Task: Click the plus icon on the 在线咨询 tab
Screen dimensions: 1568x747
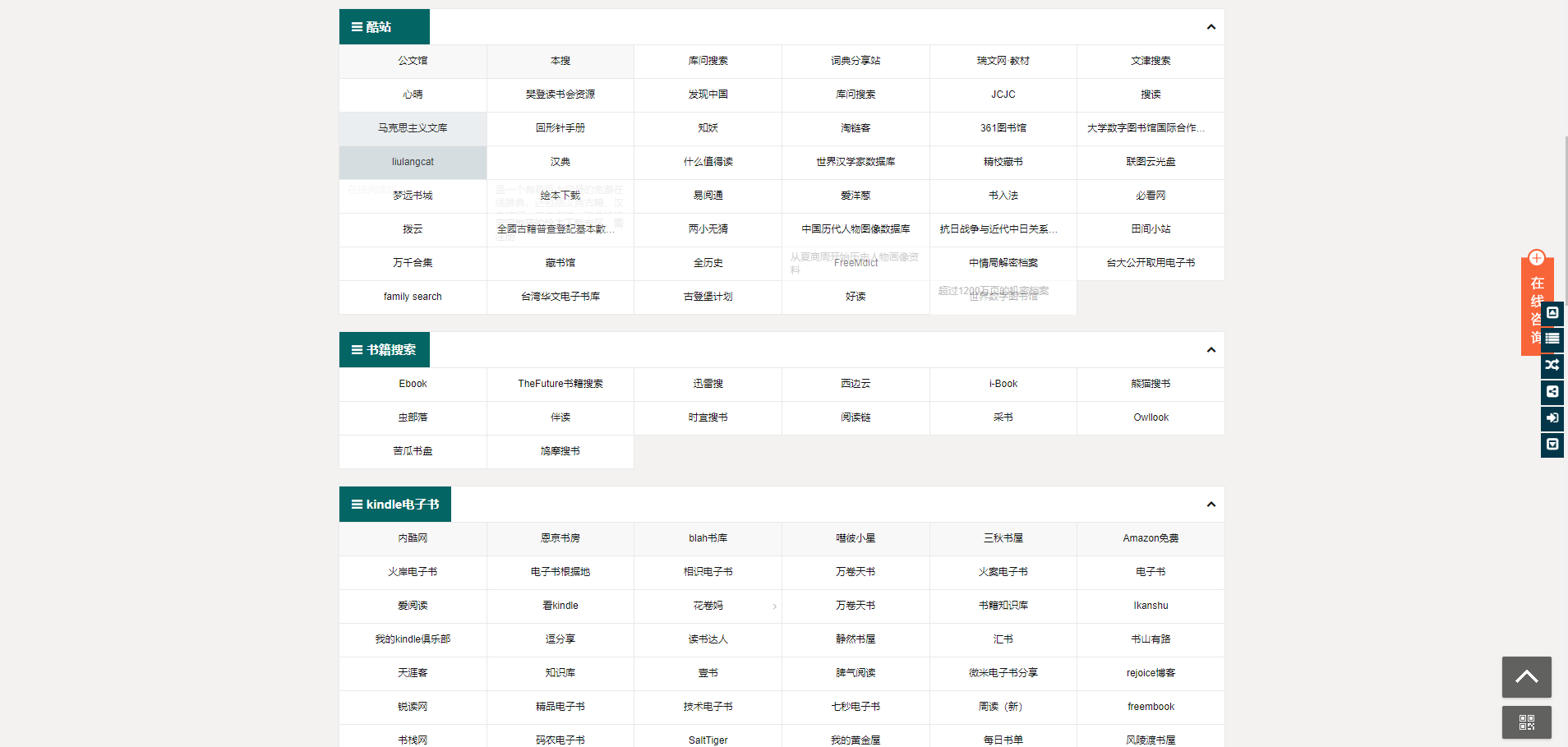Action: coord(1537,257)
